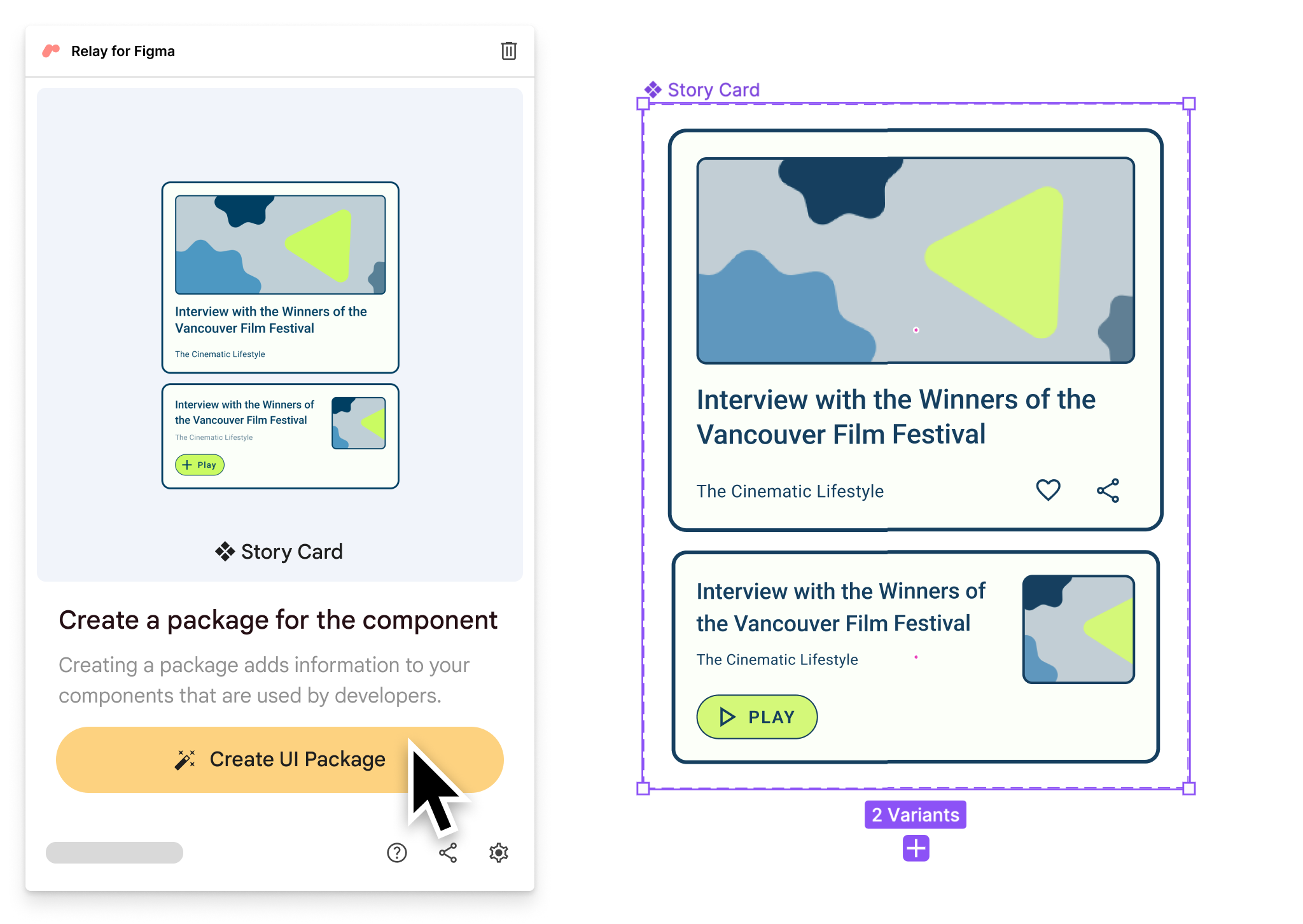
Task: Click the share icon in plugin footer
Action: coord(448,852)
